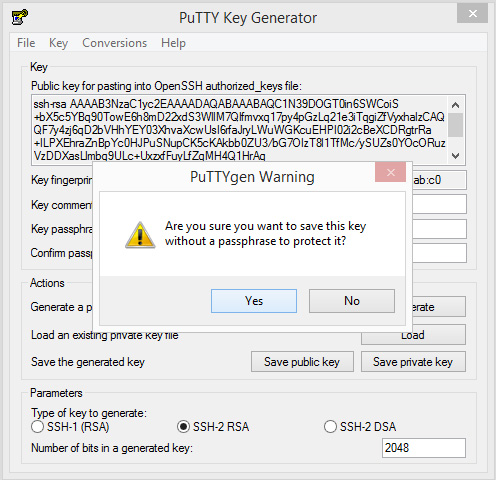Open the File menu
496x480 pixels.
tap(26, 43)
